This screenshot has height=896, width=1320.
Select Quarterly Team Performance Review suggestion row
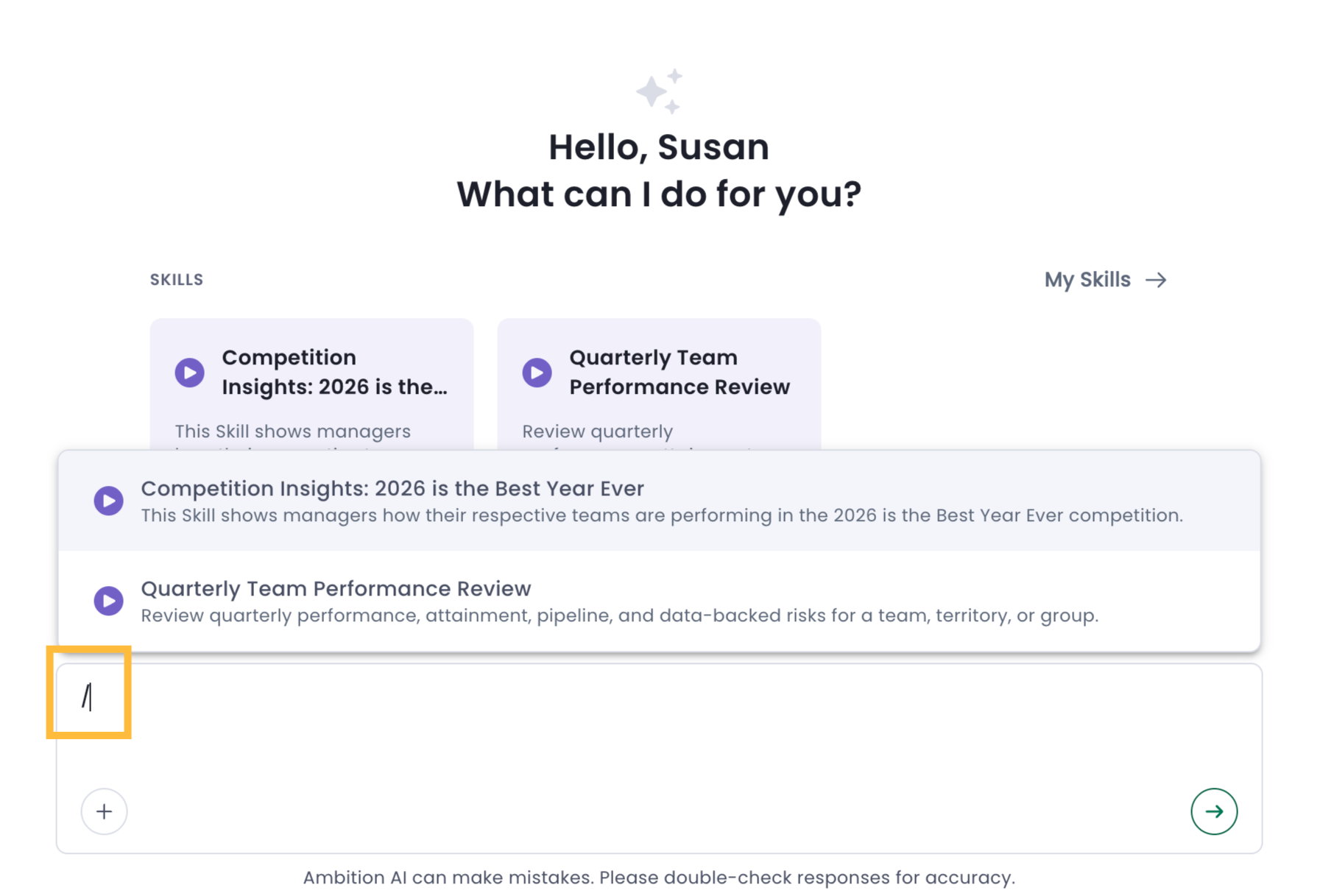pos(659,601)
